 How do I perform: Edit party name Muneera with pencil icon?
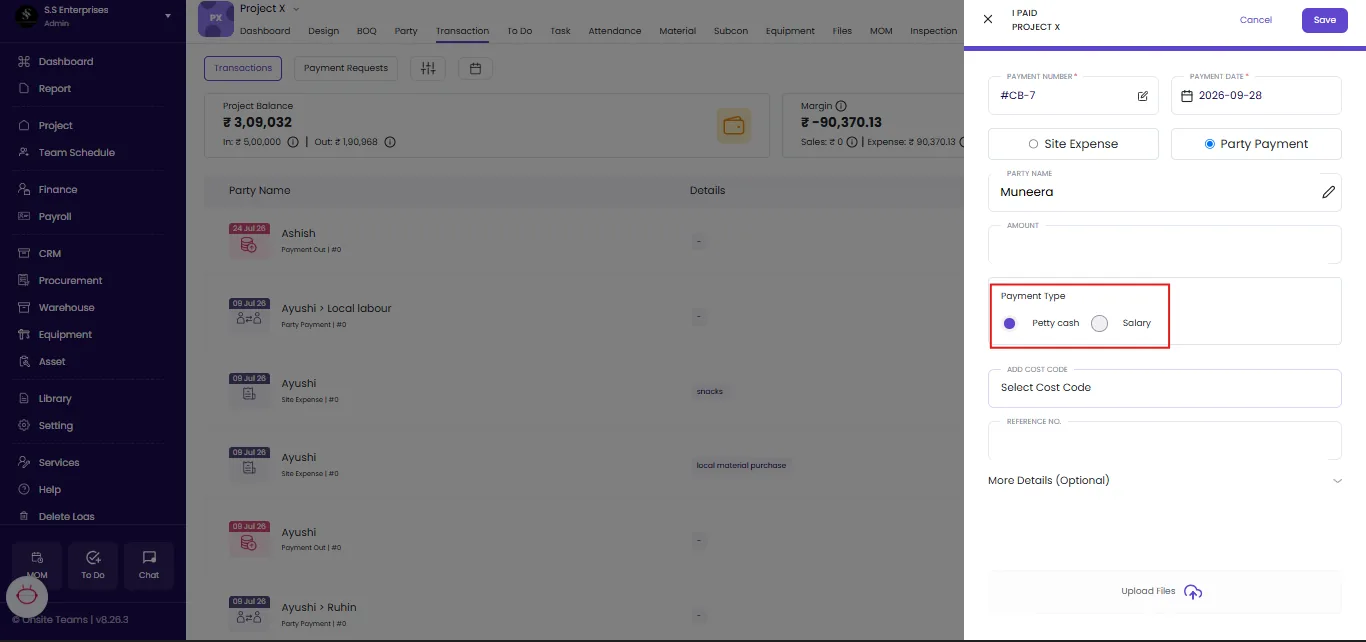[1328, 192]
